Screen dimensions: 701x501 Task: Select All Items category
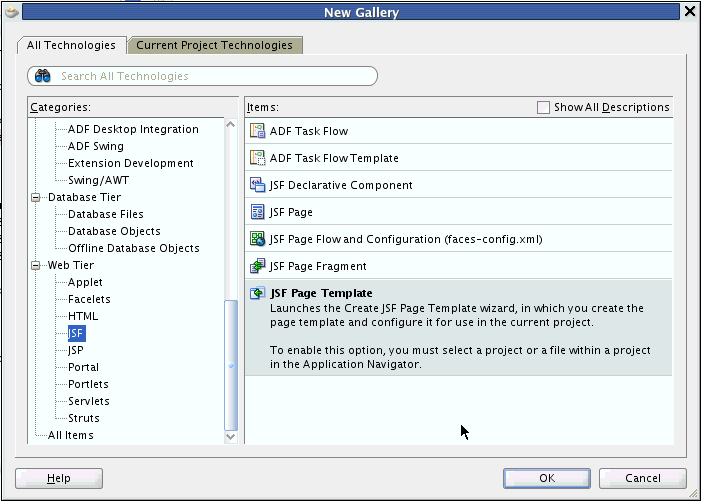[71, 435]
